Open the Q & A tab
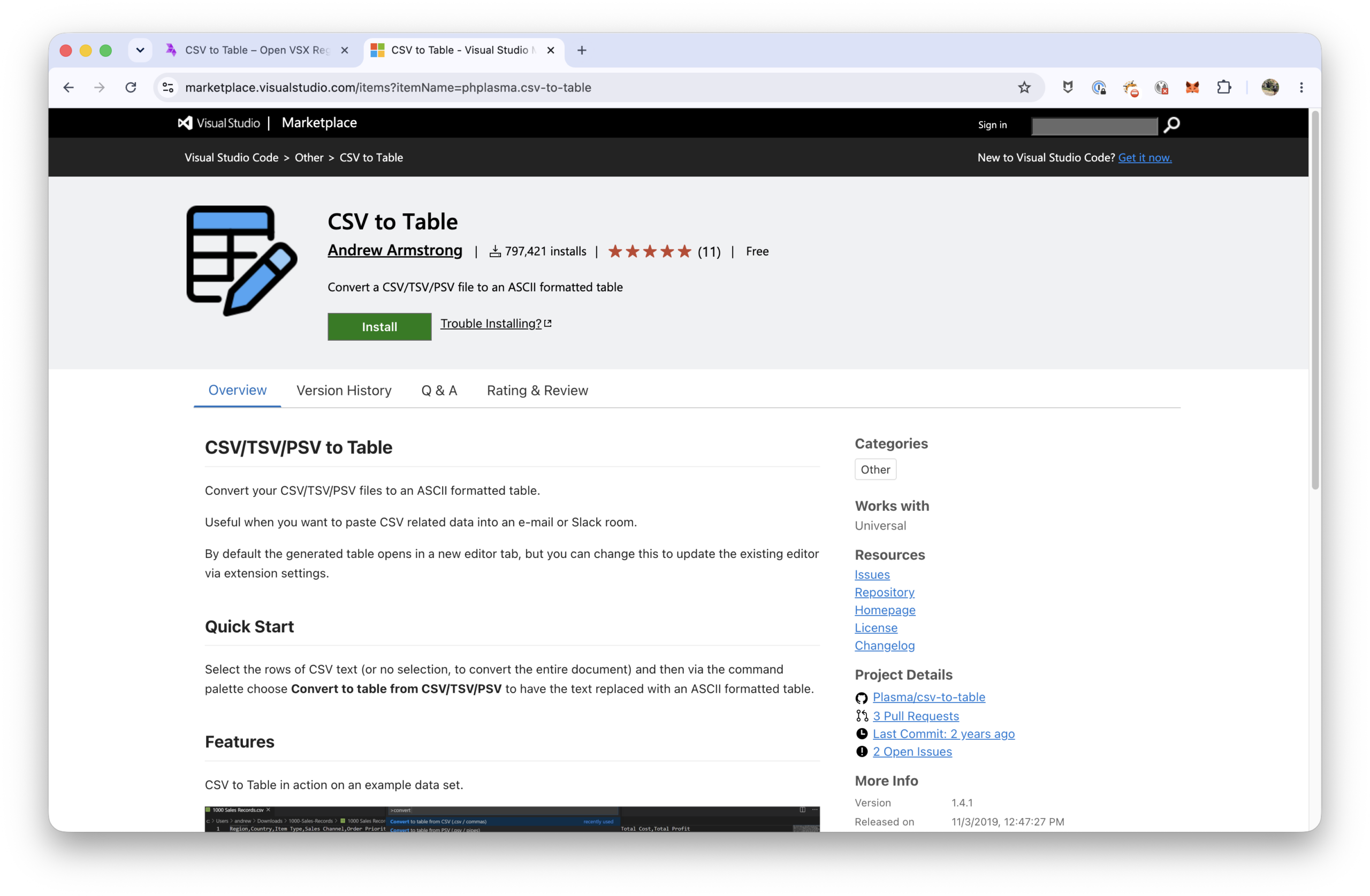Viewport: 1370px width, 896px height. click(439, 390)
